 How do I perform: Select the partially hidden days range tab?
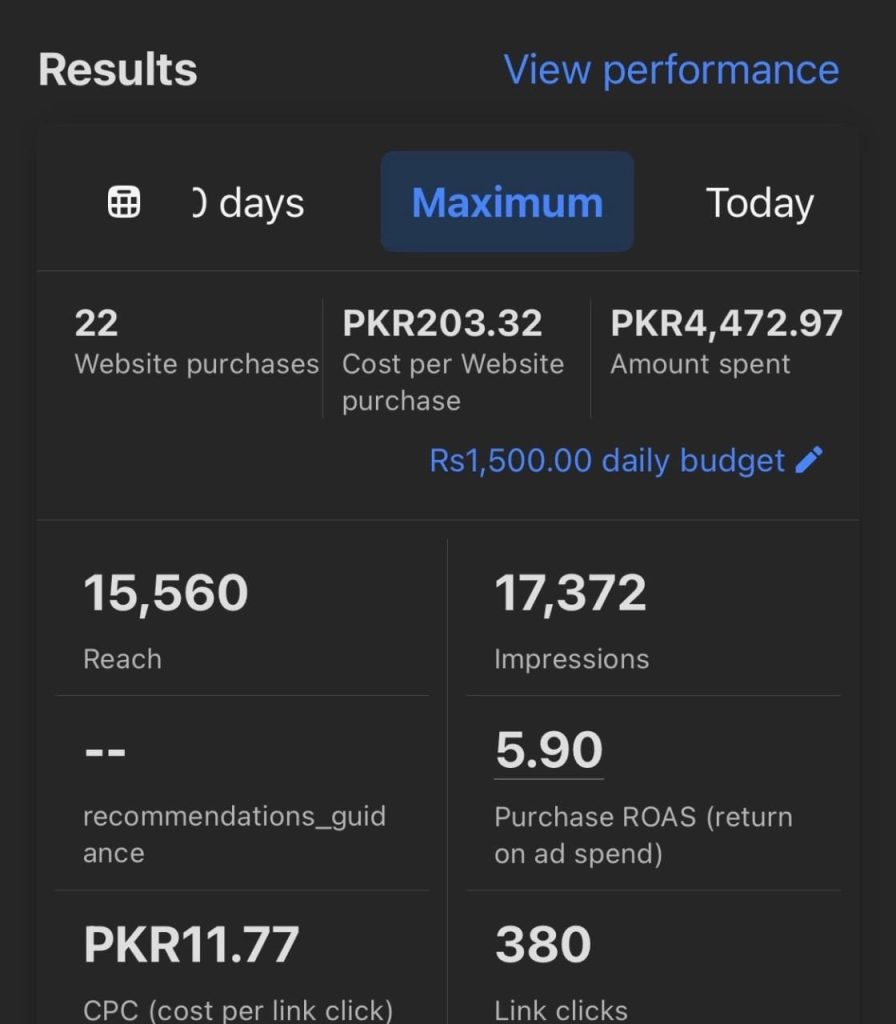click(x=248, y=203)
